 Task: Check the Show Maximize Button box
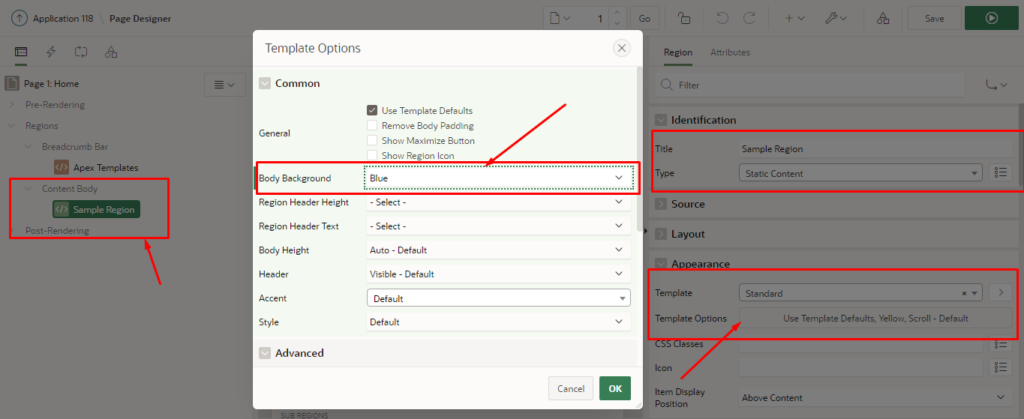372,141
